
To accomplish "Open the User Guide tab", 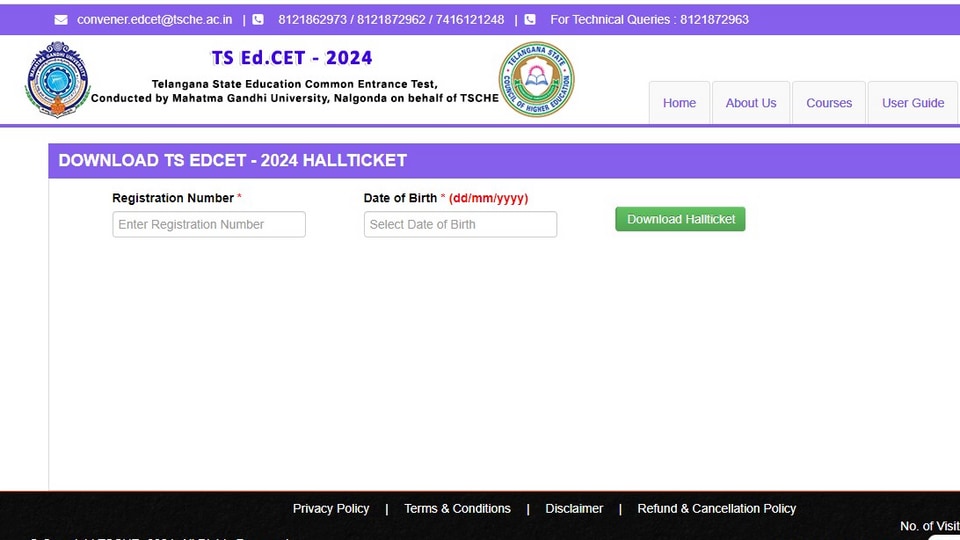I will point(913,103).
